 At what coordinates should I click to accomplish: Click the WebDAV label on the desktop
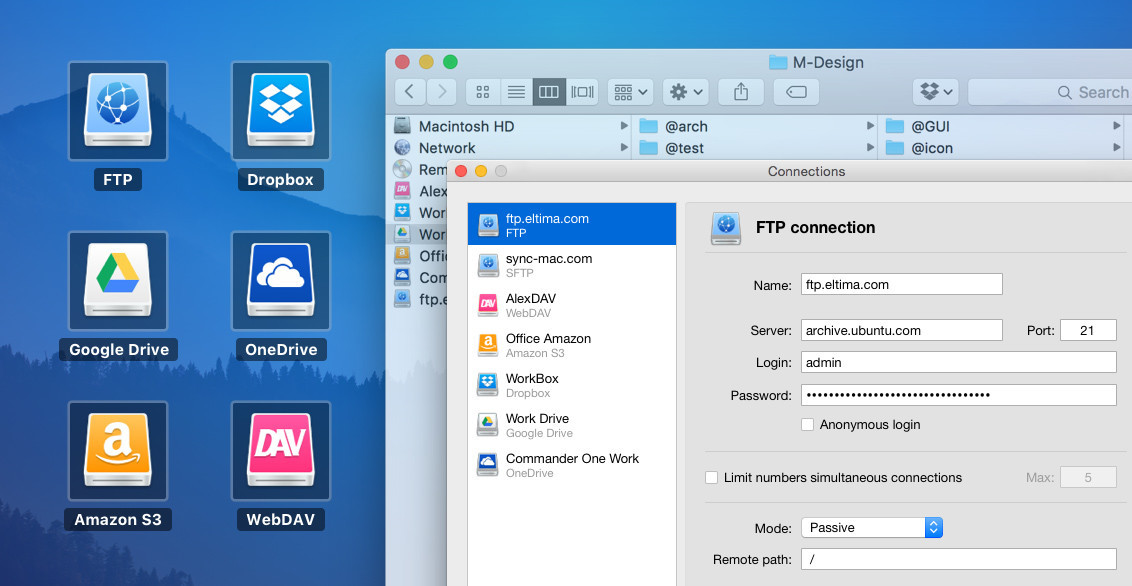(x=281, y=520)
